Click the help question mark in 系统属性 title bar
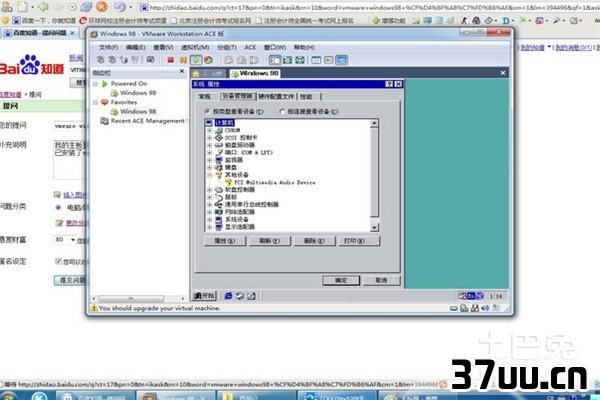Image resolution: width=600 pixels, height=400 pixels. (x=389, y=84)
